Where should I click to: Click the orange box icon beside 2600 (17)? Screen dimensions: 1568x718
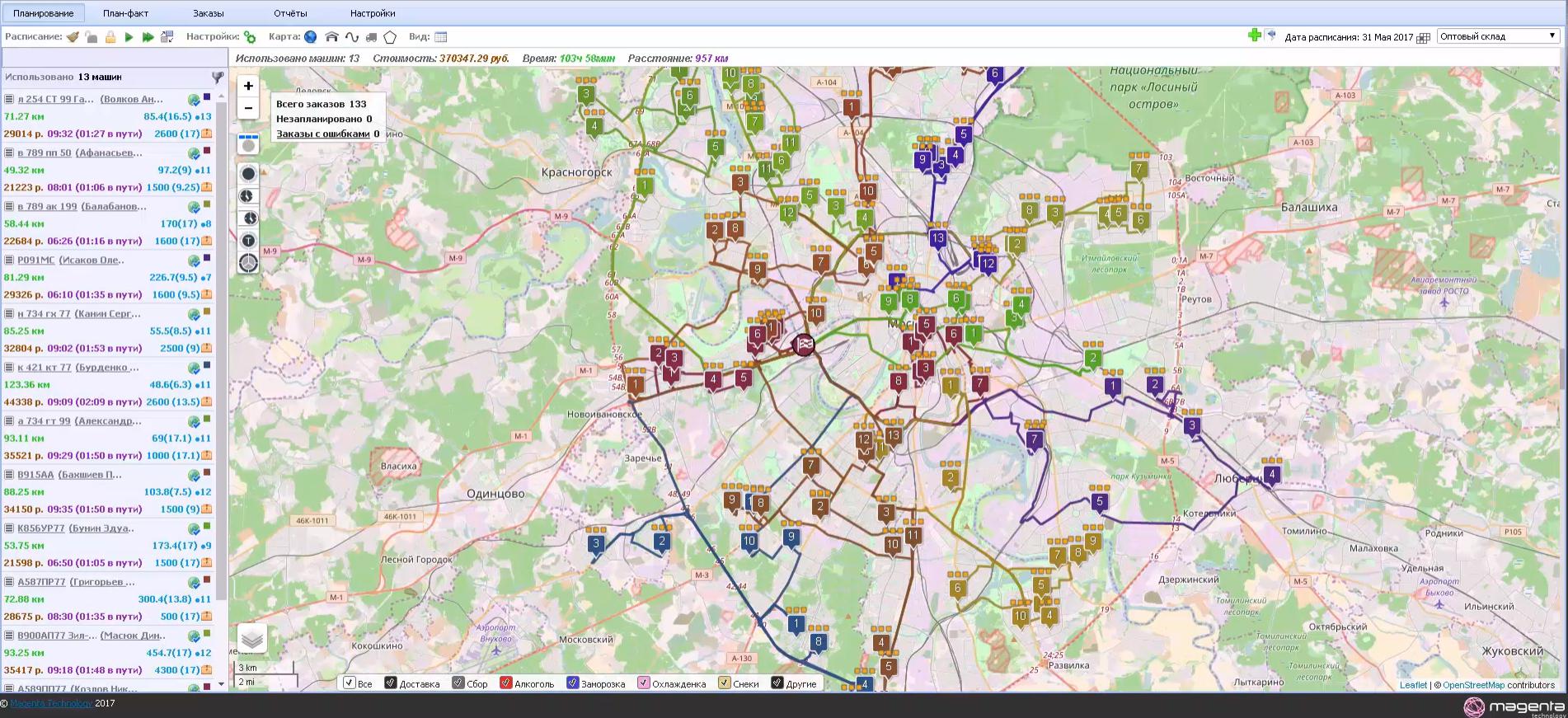coord(207,134)
